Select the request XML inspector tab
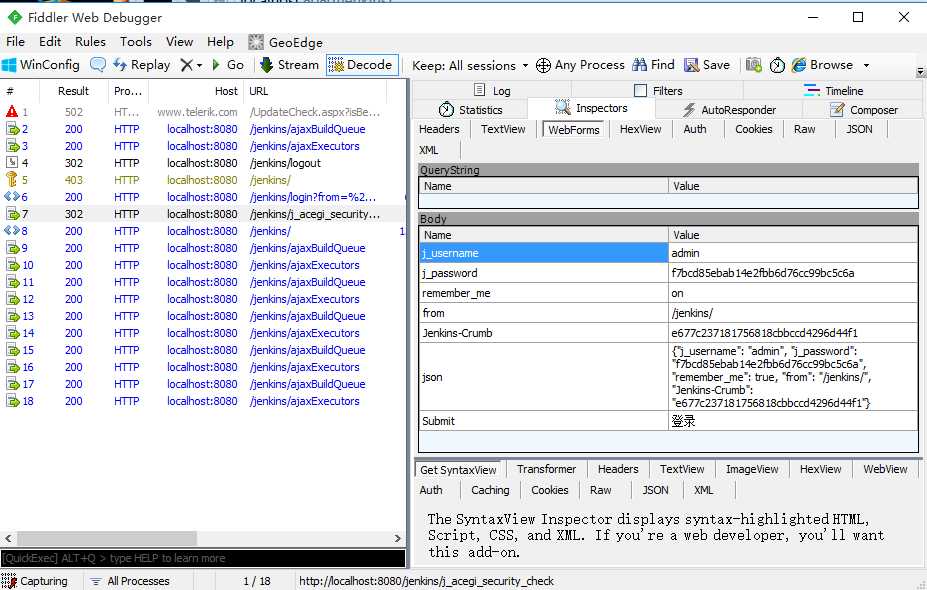This screenshot has height=590, width=927. [x=429, y=150]
